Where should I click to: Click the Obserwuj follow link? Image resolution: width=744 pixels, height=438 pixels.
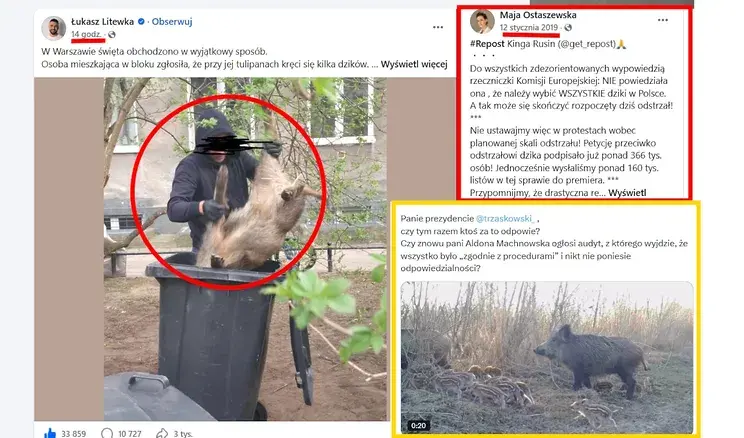172,21
